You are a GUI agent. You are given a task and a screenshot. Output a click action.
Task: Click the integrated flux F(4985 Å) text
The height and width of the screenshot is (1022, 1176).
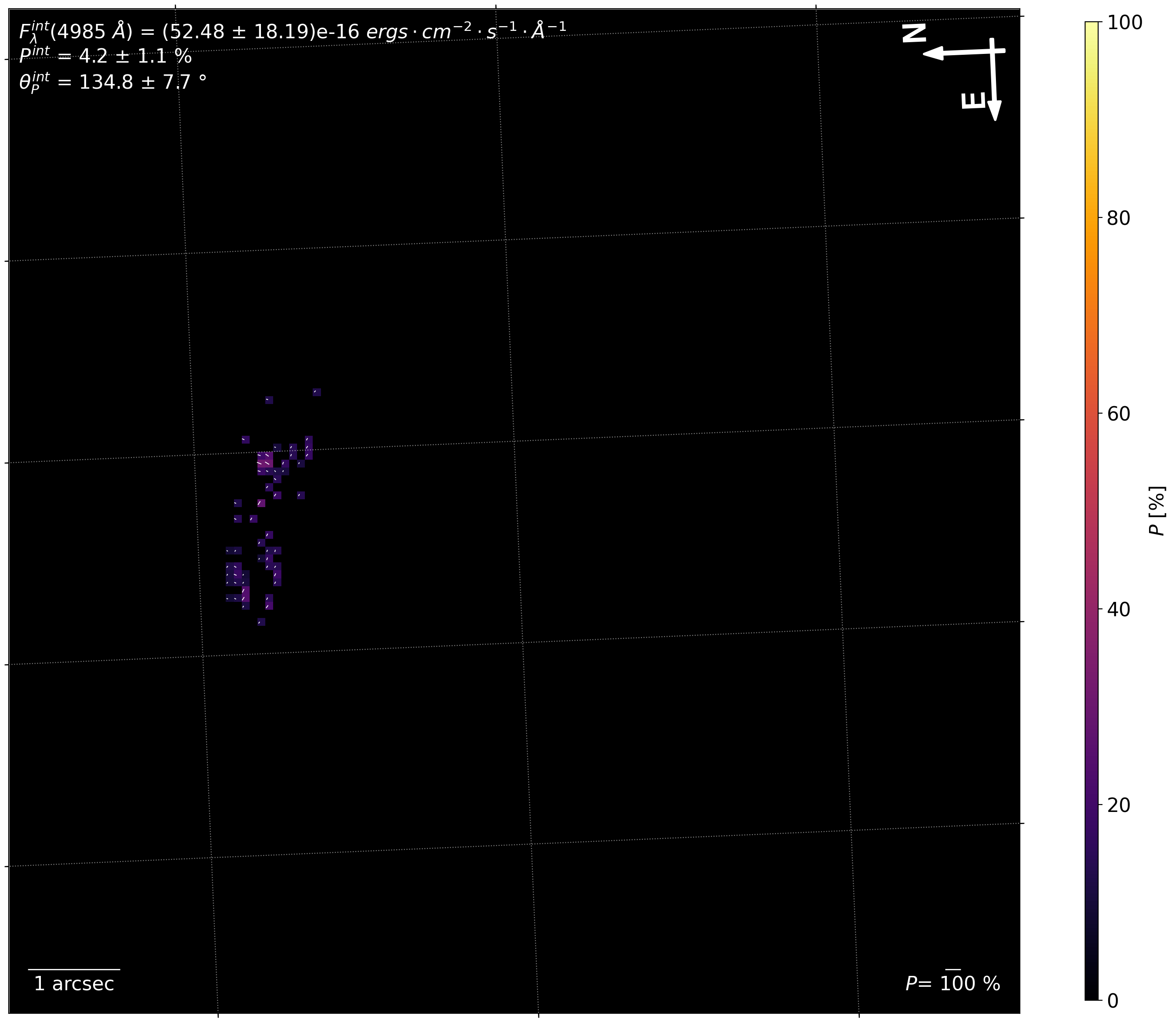pyautogui.click(x=292, y=31)
